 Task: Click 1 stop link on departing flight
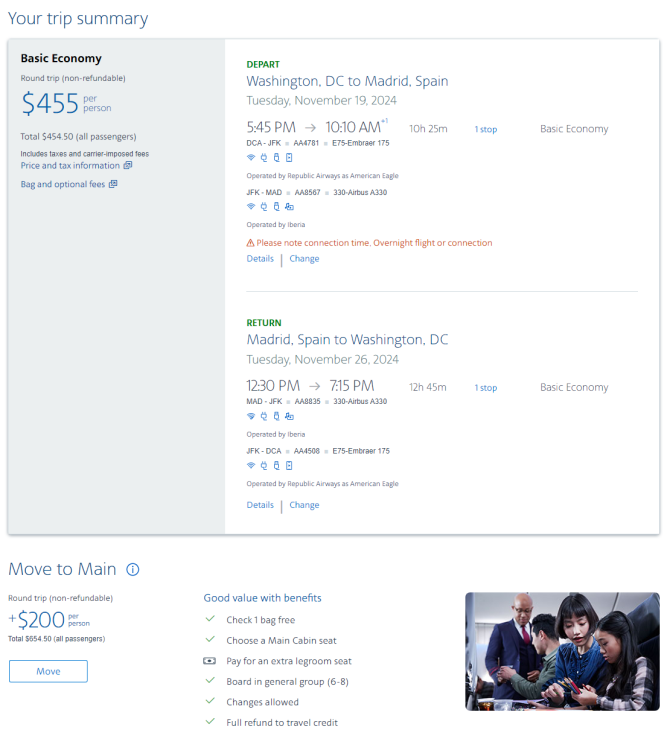click(x=485, y=129)
